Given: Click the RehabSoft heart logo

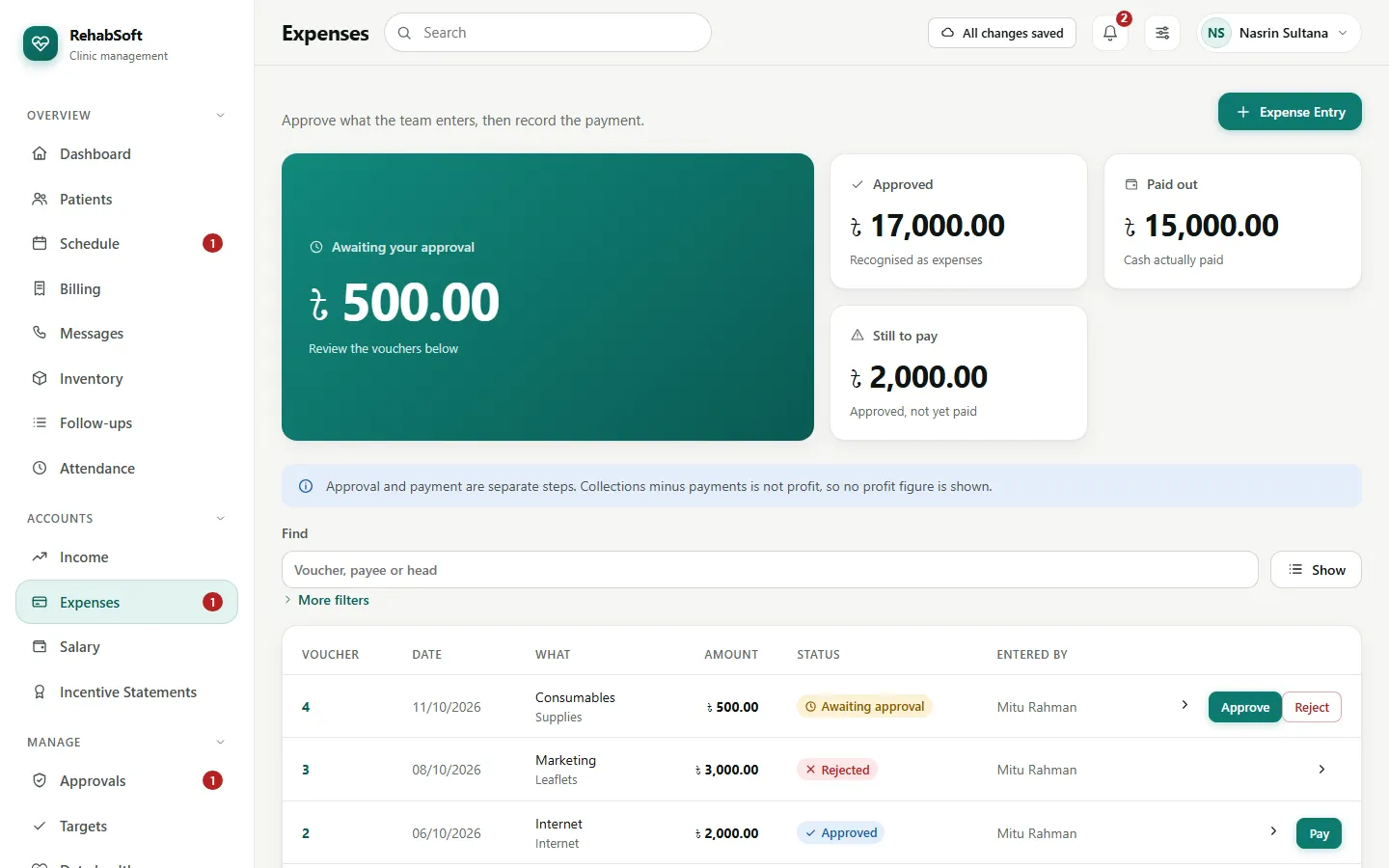Looking at the screenshot, I should pos(41,43).
